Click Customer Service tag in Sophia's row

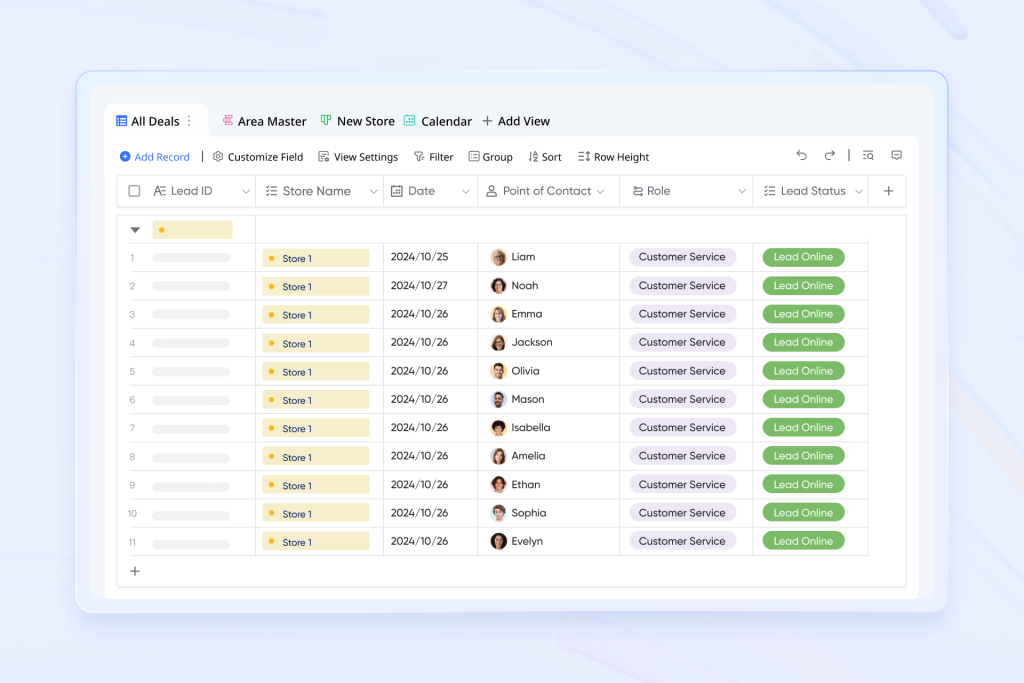click(682, 513)
